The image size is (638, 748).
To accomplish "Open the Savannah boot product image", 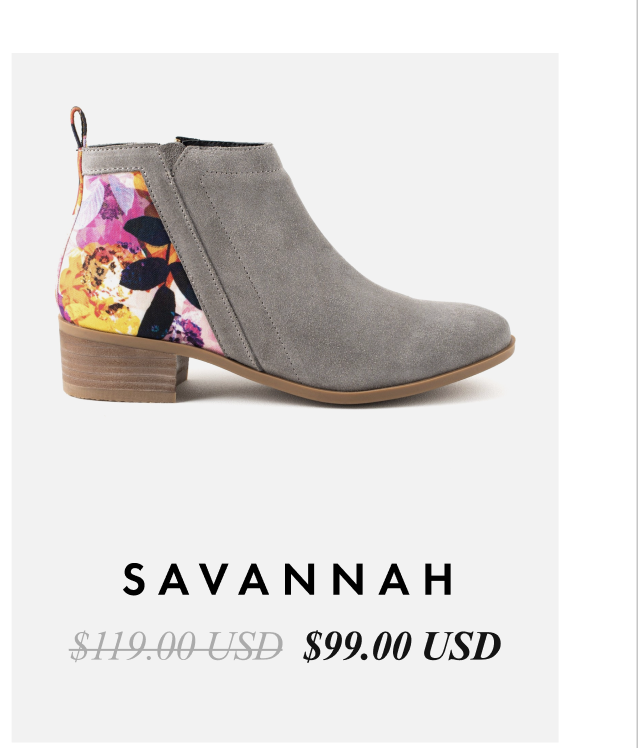I will [286, 255].
